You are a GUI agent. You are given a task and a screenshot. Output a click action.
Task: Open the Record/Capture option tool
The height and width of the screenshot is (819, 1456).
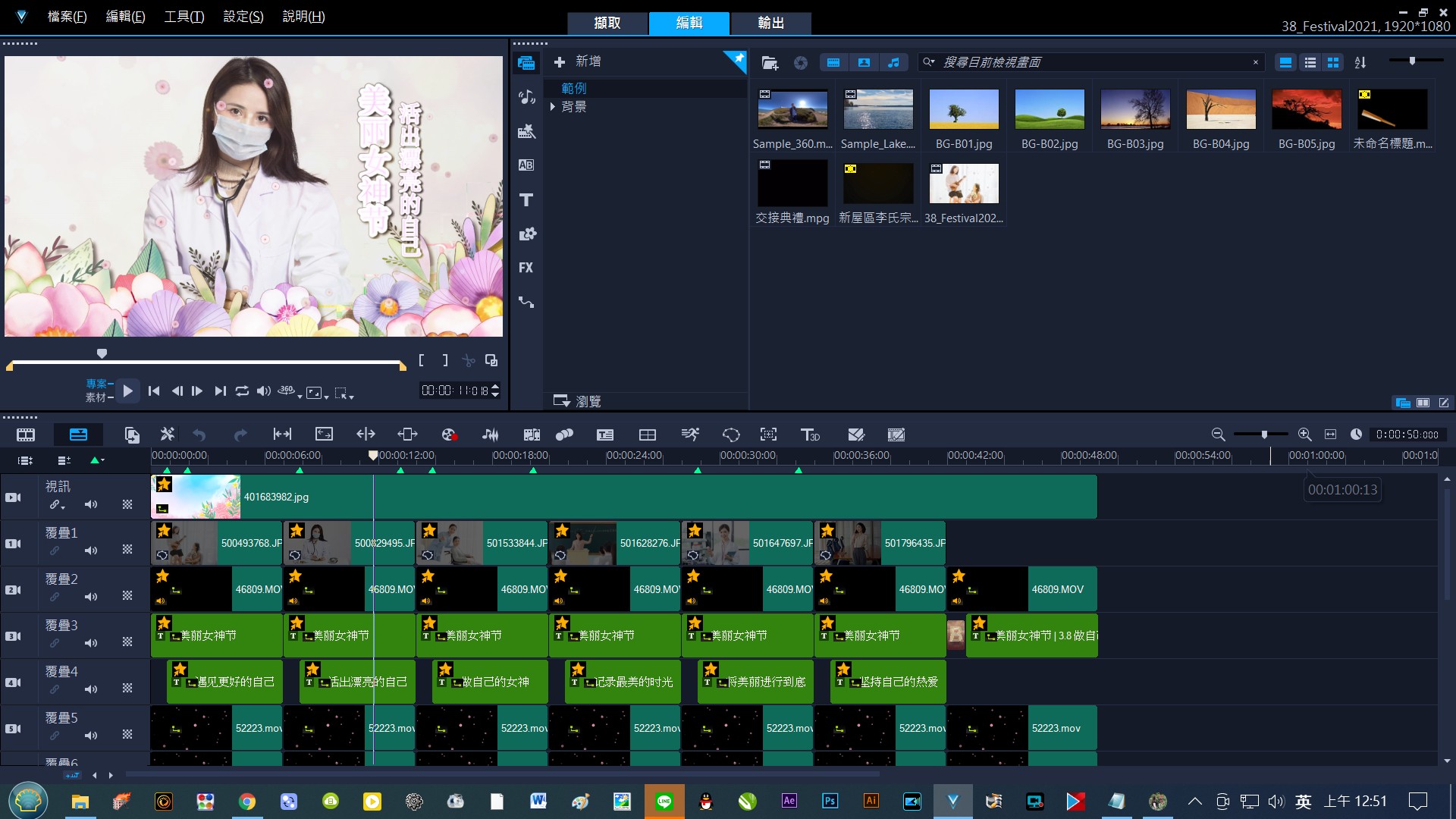click(x=449, y=435)
